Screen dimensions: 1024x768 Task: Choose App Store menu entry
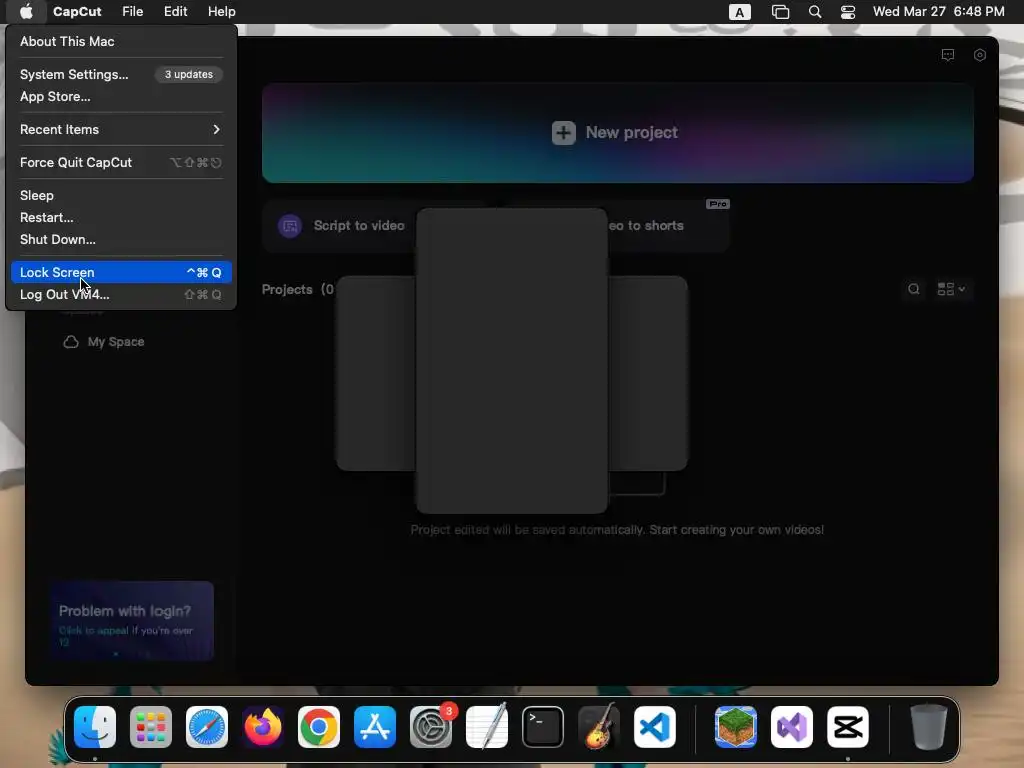coord(121,97)
